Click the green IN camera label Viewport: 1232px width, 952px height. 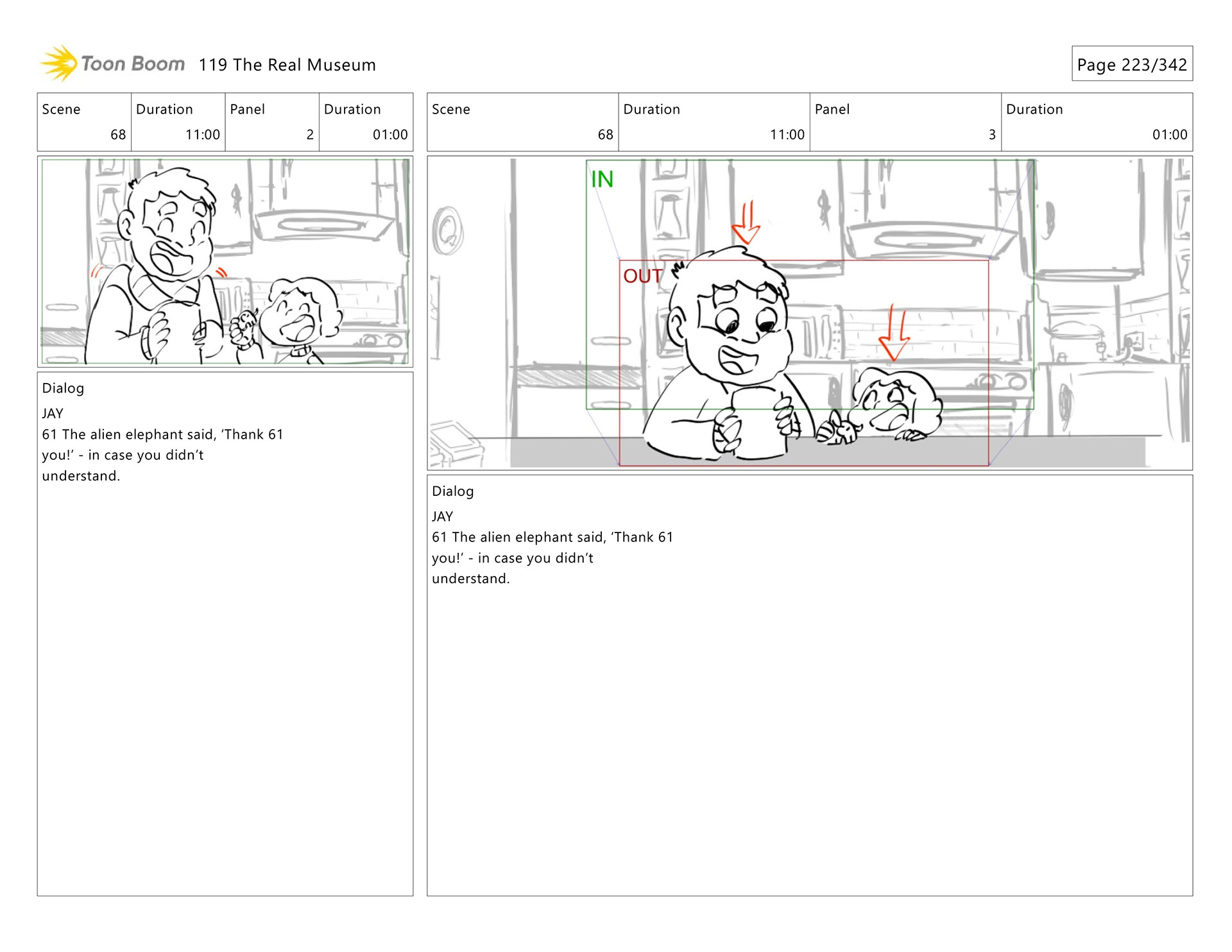602,179
